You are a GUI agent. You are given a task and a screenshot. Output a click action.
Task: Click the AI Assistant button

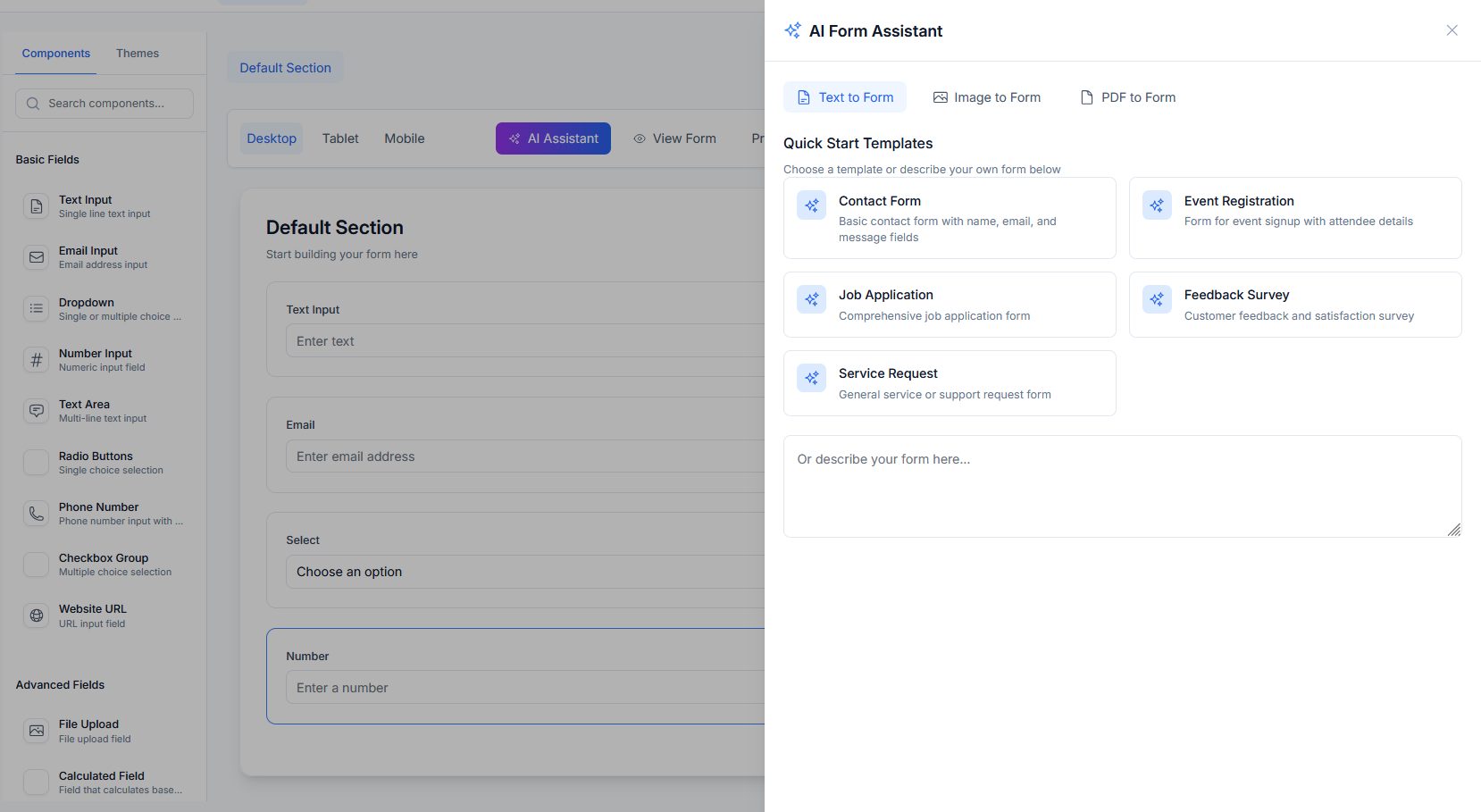[553, 138]
